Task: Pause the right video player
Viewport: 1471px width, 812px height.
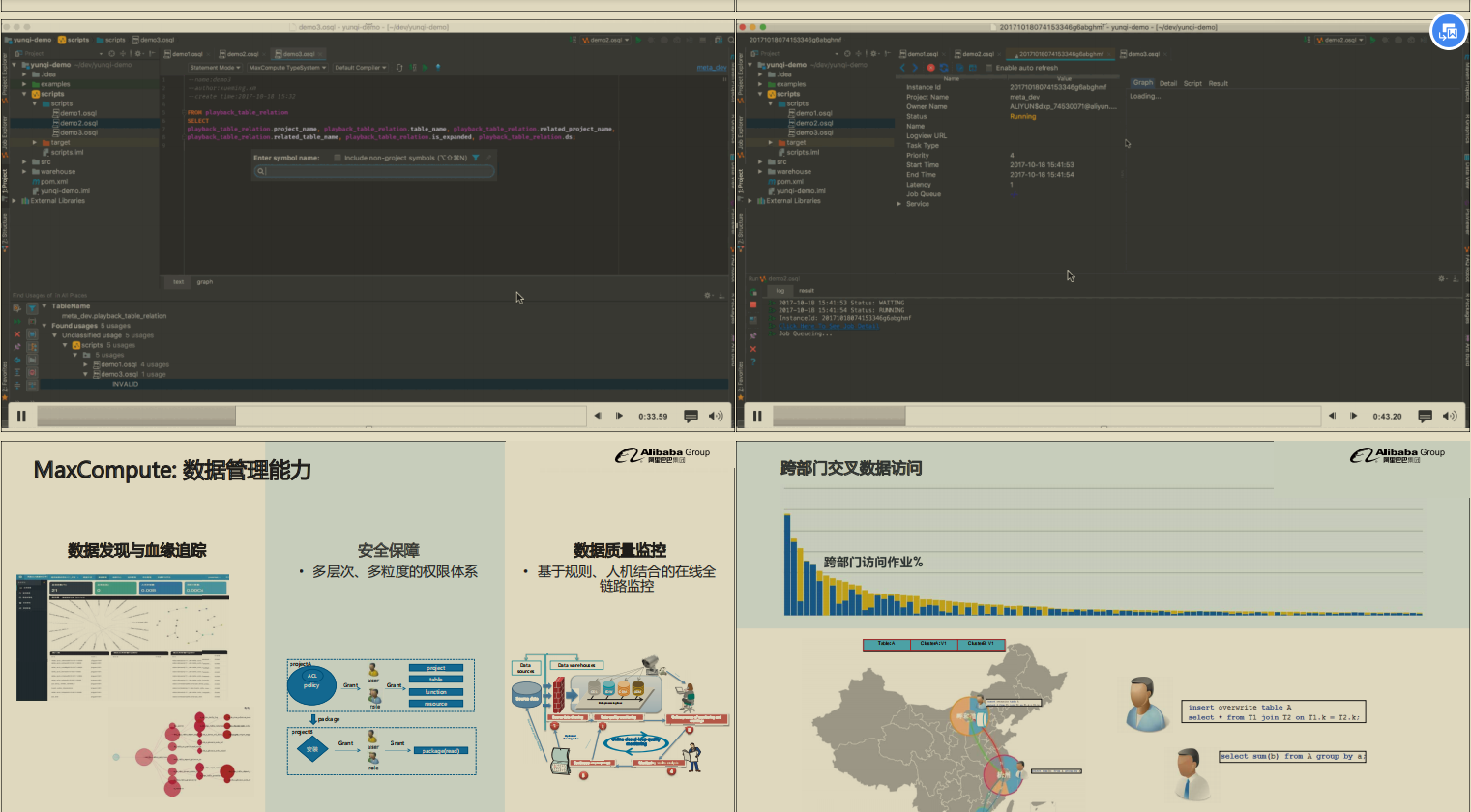Action: [x=757, y=417]
